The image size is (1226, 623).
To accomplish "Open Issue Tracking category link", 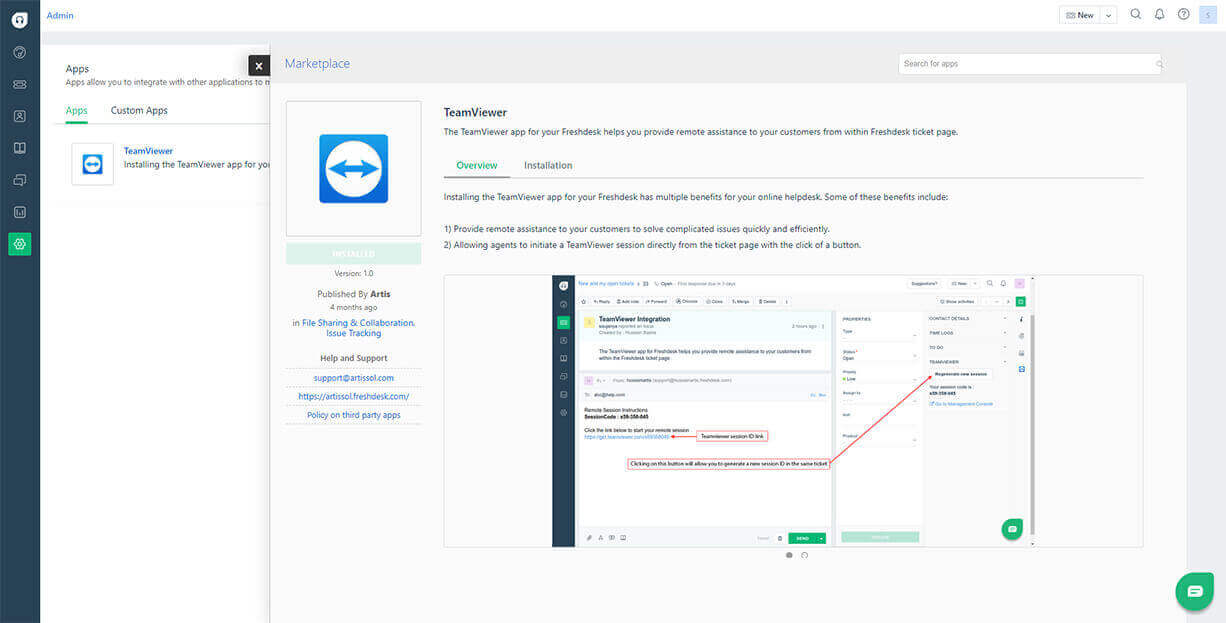I will 353,333.
